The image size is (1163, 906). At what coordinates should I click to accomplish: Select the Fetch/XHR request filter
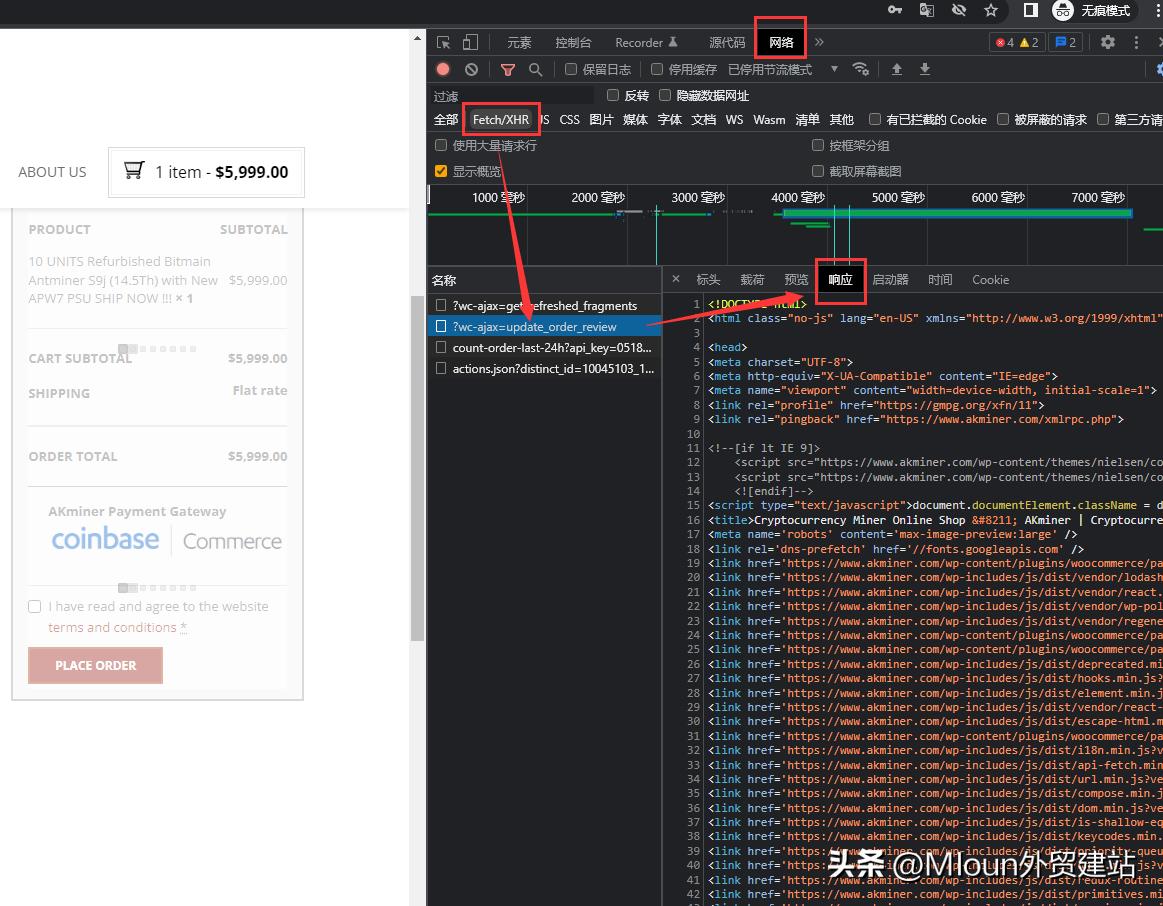pos(501,119)
